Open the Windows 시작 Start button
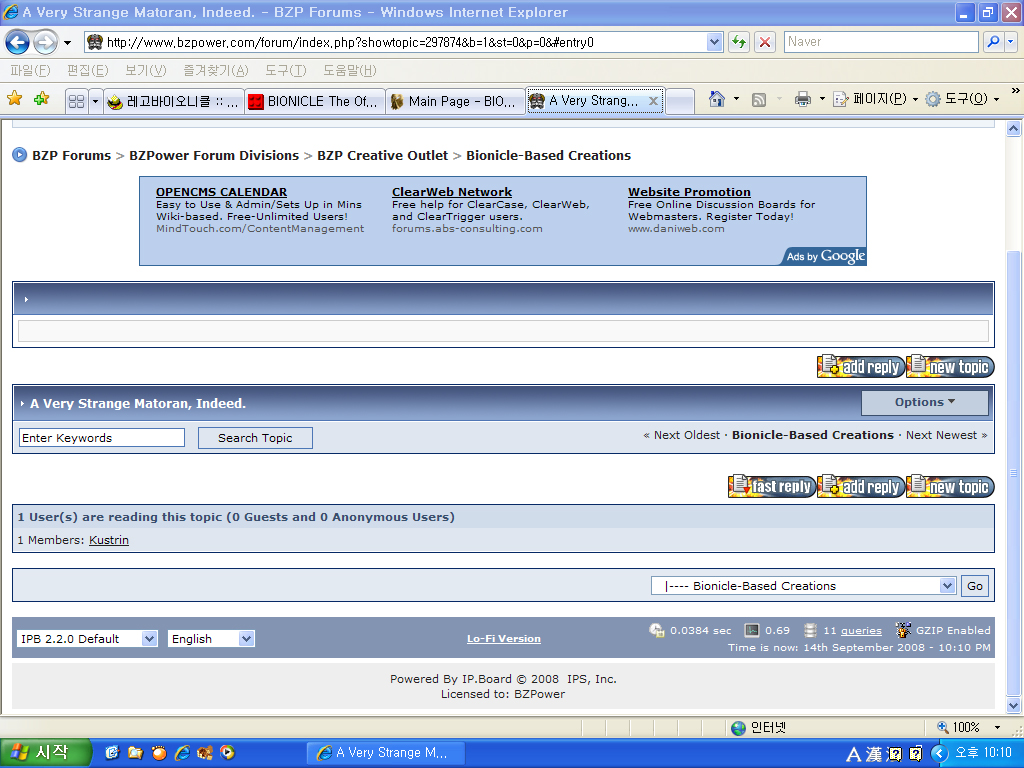Image resolution: width=1024 pixels, height=768 pixels. tap(44, 753)
